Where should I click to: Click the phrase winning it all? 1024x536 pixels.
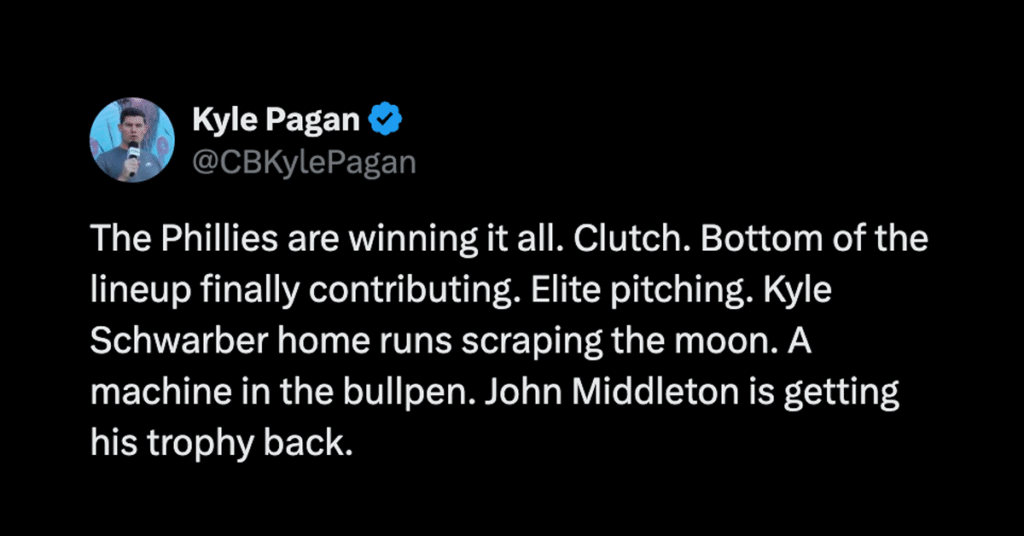click(457, 240)
